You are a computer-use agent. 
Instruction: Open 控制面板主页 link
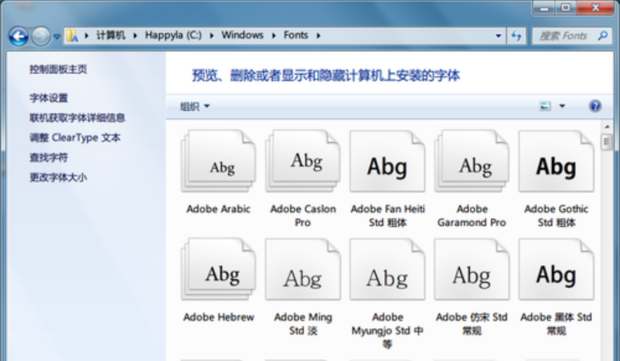point(58,69)
